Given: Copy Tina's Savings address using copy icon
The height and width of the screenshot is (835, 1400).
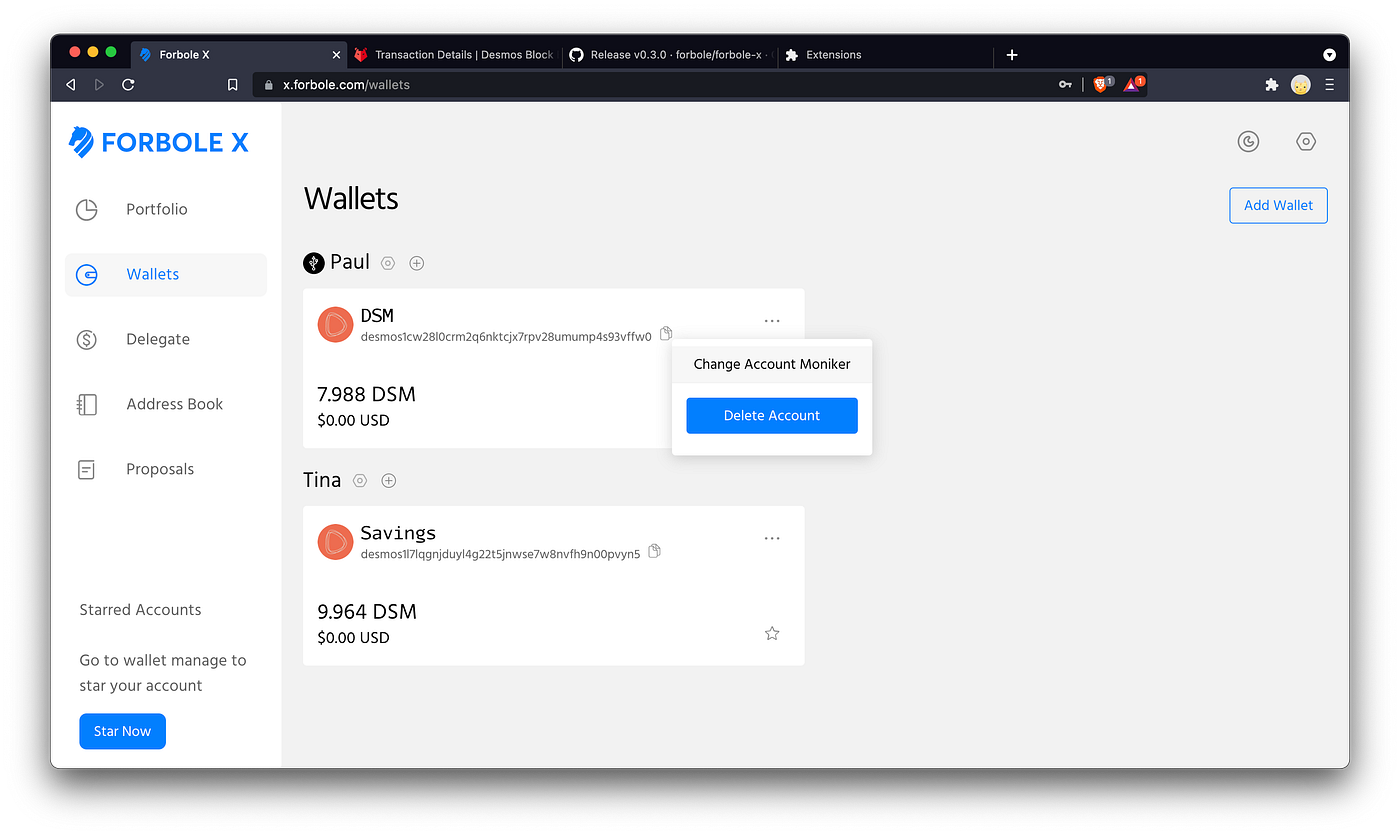Looking at the screenshot, I should coord(654,550).
